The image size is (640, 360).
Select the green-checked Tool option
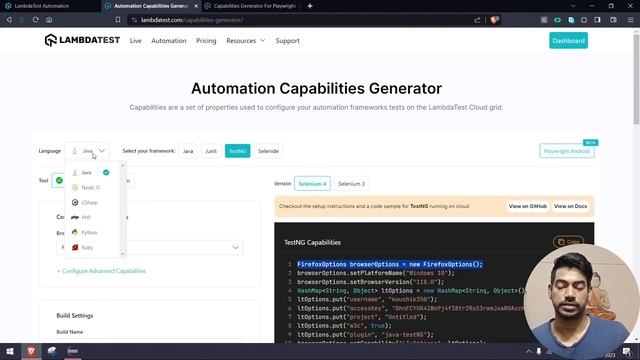(59, 180)
